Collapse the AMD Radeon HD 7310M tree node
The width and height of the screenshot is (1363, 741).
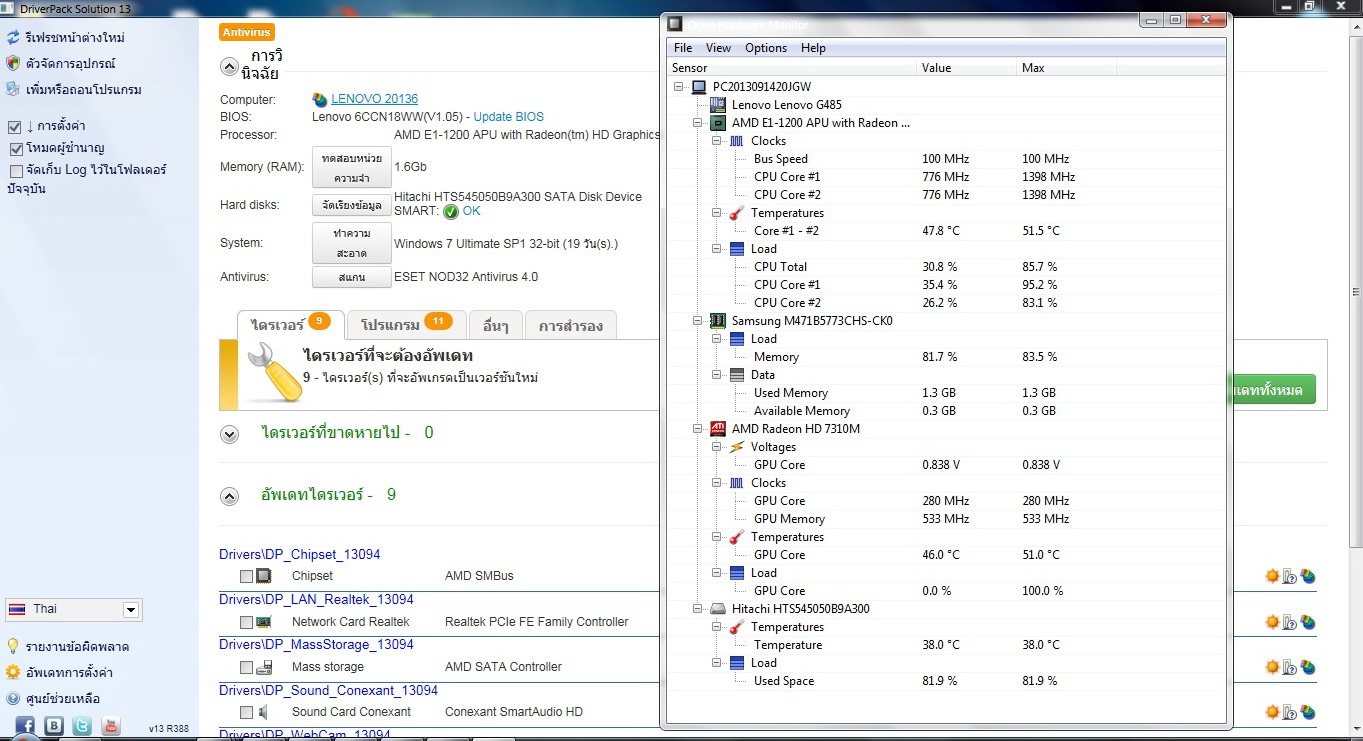click(697, 429)
